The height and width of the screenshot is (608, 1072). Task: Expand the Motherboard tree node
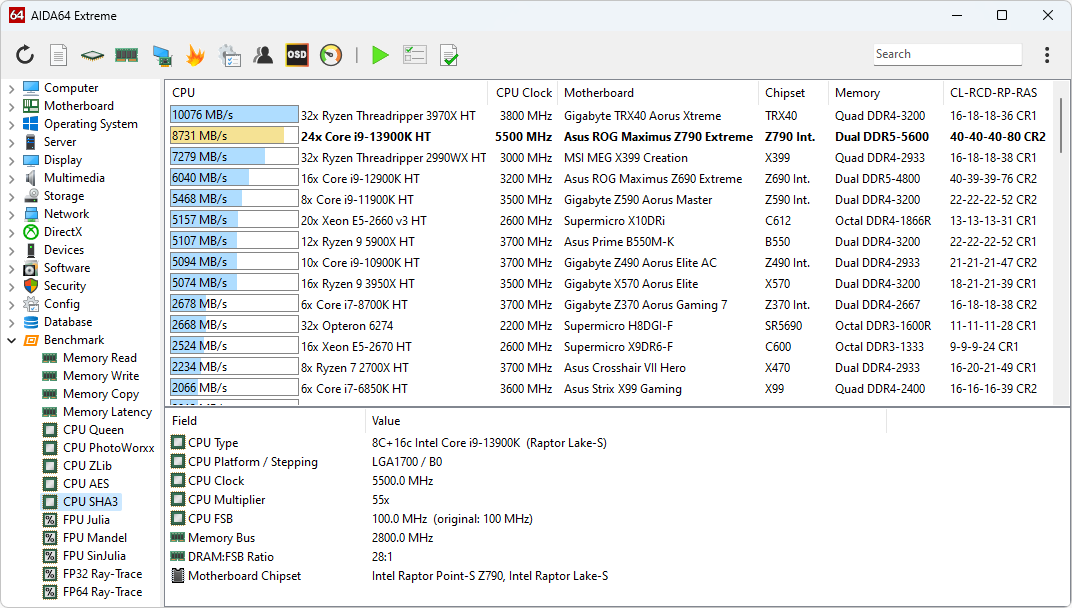point(12,106)
